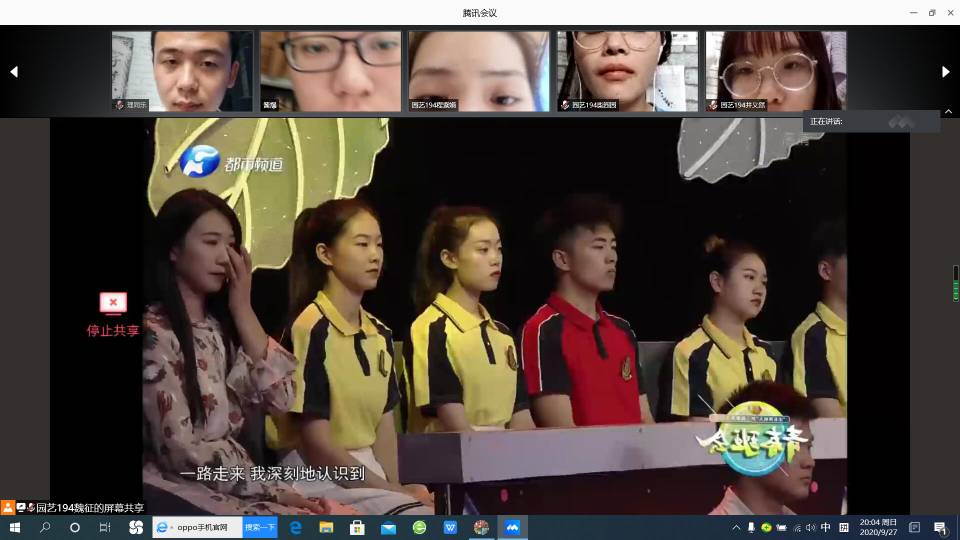Open Task View in the taskbar
Viewport: 960px width, 540px height.
[x=105, y=527]
